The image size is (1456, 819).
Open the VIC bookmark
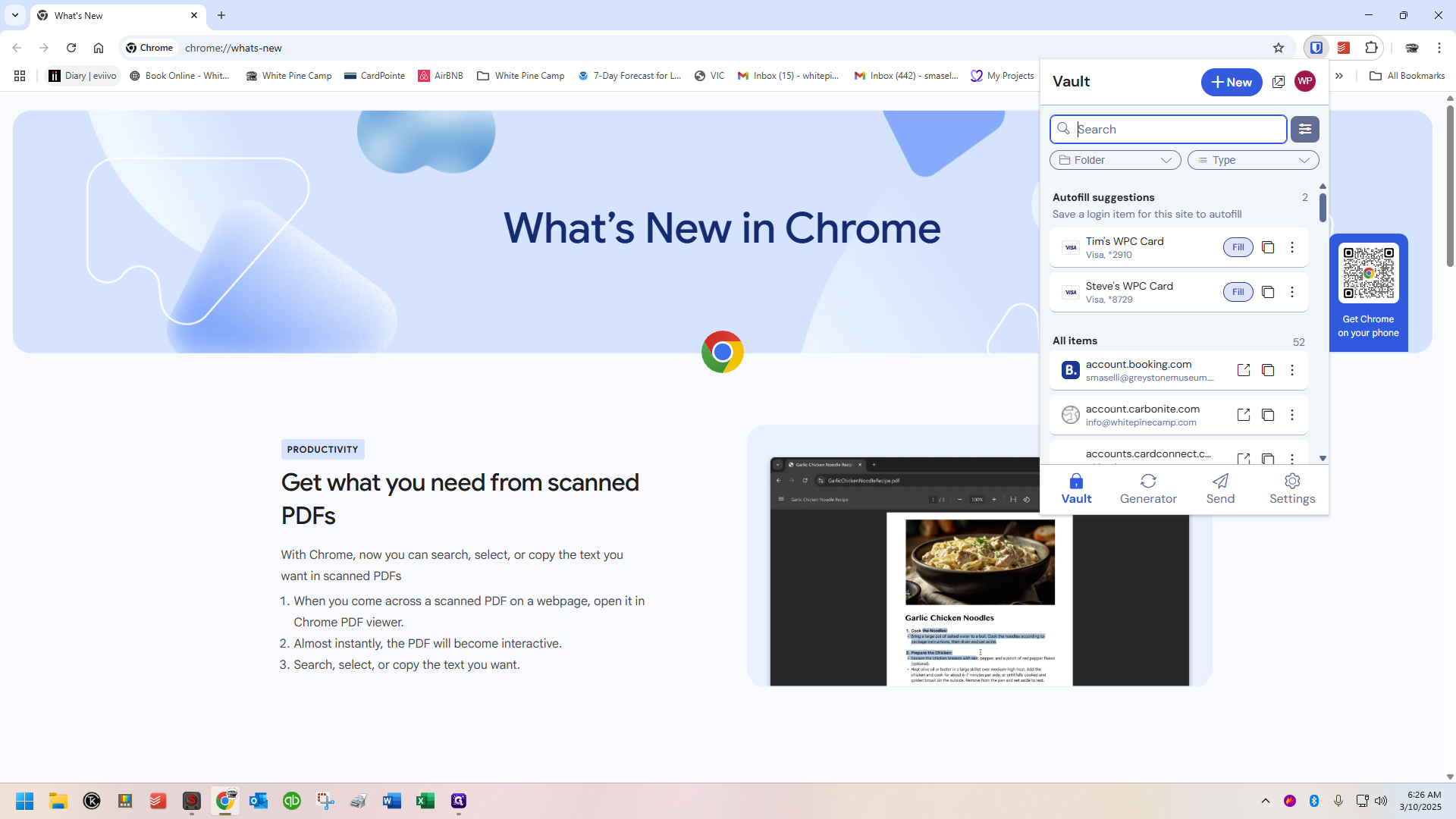pos(710,76)
